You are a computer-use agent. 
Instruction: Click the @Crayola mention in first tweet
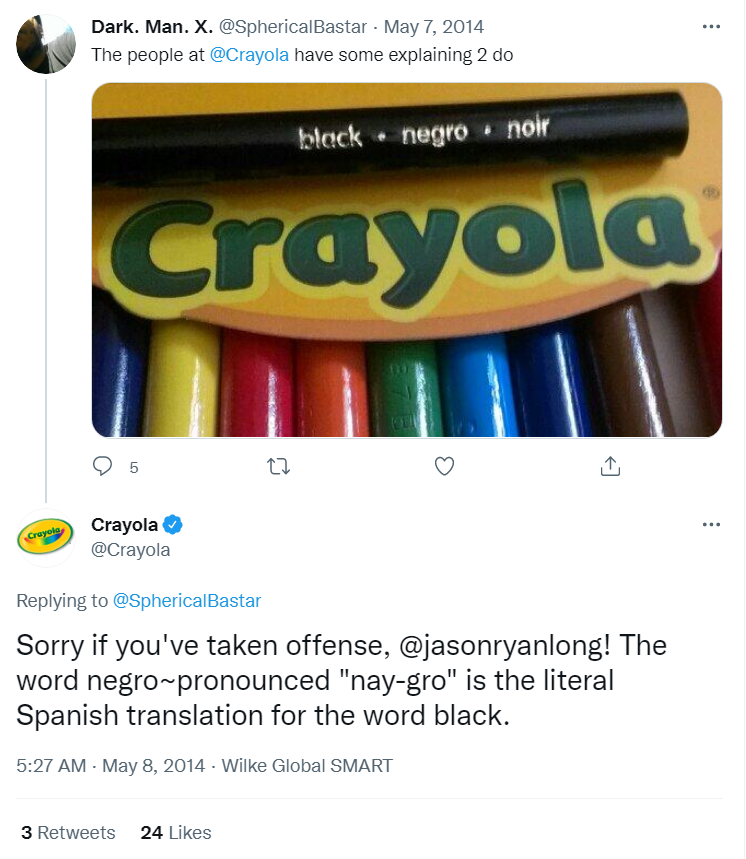(x=249, y=55)
